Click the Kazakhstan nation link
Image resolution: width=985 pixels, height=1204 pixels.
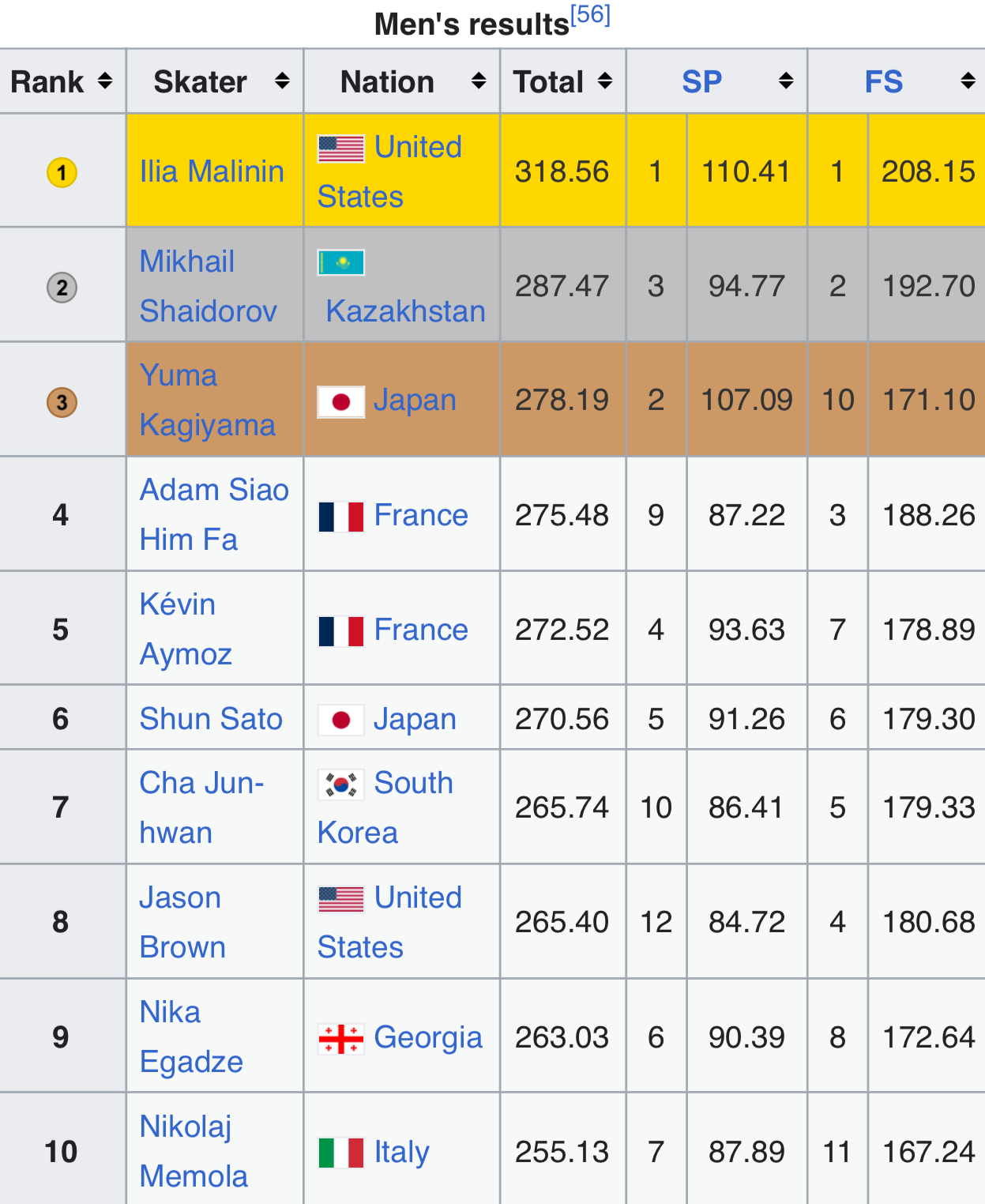pyautogui.click(x=405, y=311)
